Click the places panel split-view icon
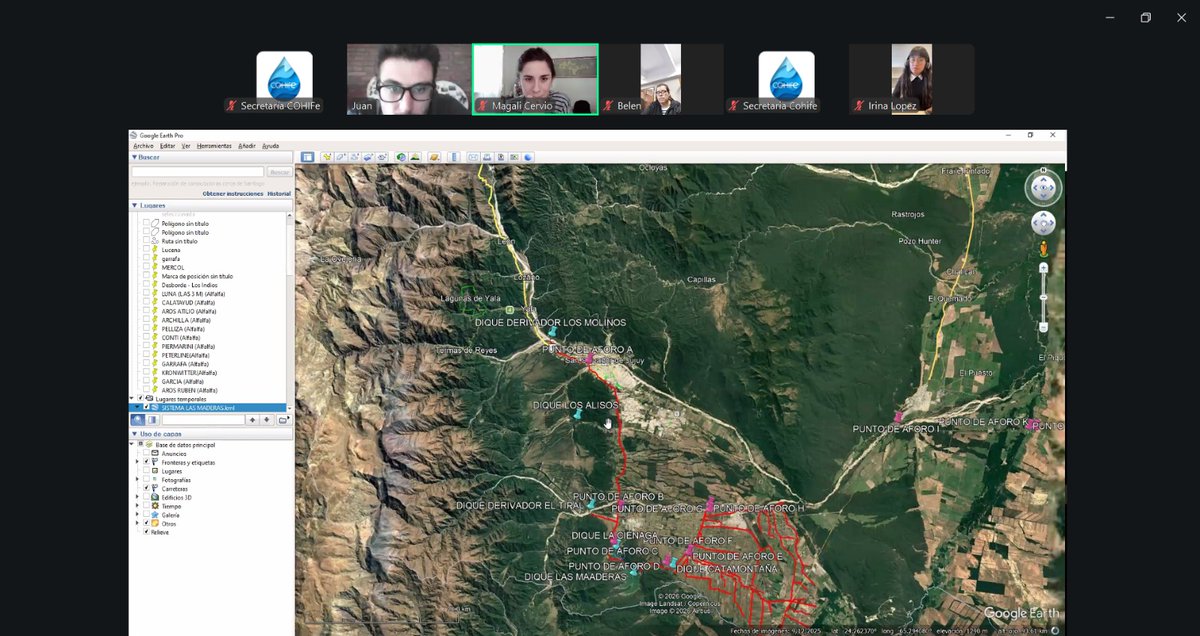The width and height of the screenshot is (1200, 636). coord(152,420)
